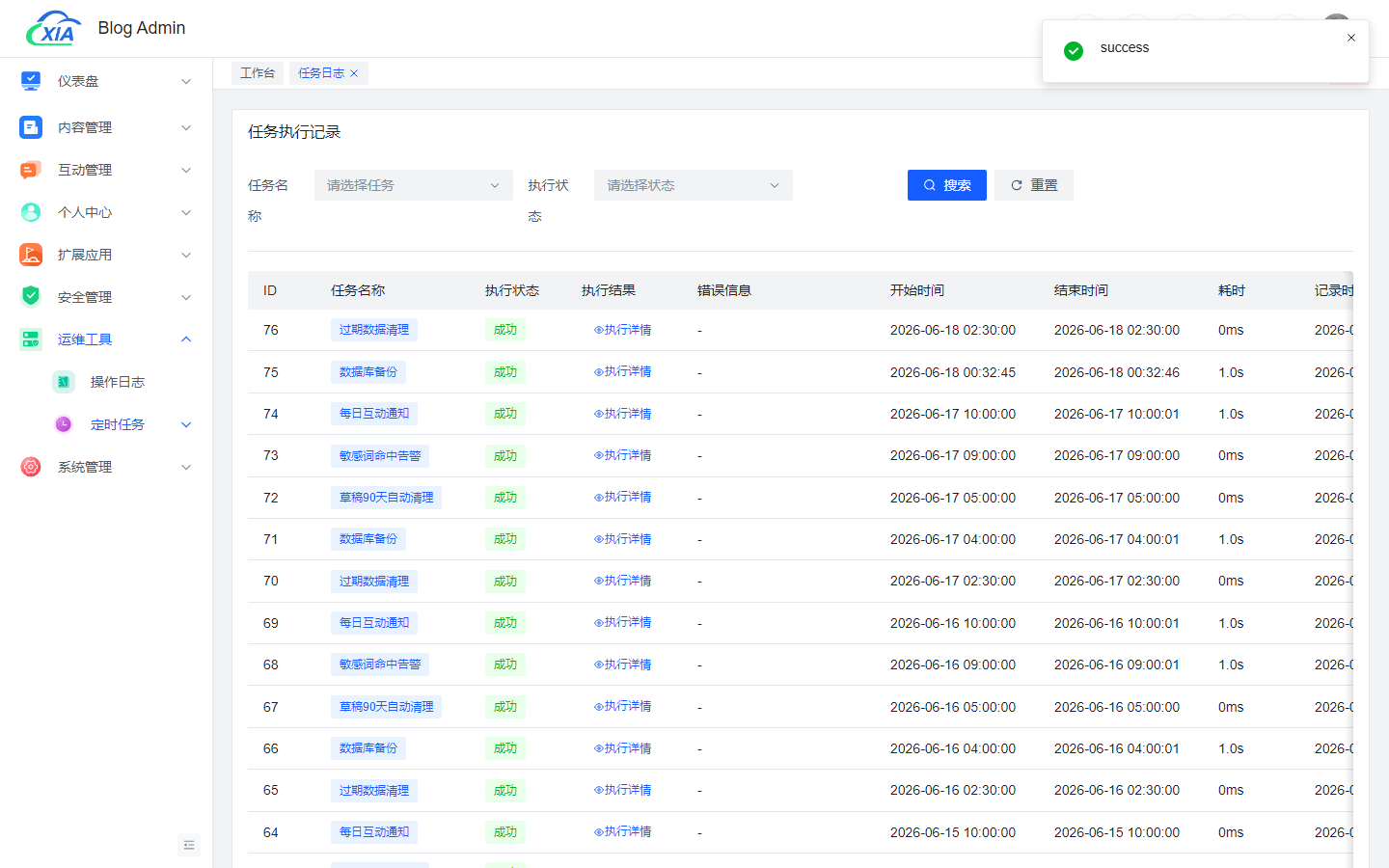The width and height of the screenshot is (1389, 868).
Task: Click the 执行状态 column header
Action: [512, 290]
